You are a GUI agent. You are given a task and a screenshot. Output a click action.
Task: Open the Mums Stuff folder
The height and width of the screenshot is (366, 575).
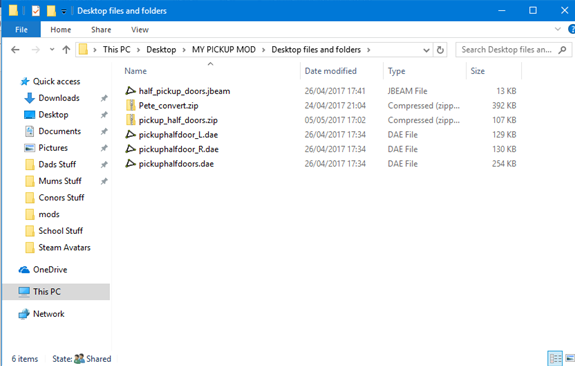[60, 181]
